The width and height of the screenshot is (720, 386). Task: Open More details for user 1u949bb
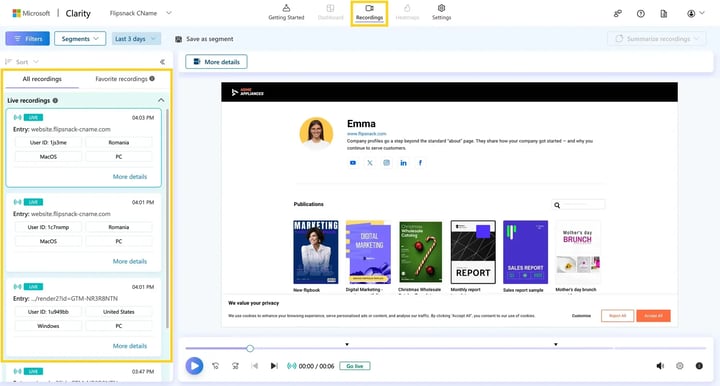130,346
